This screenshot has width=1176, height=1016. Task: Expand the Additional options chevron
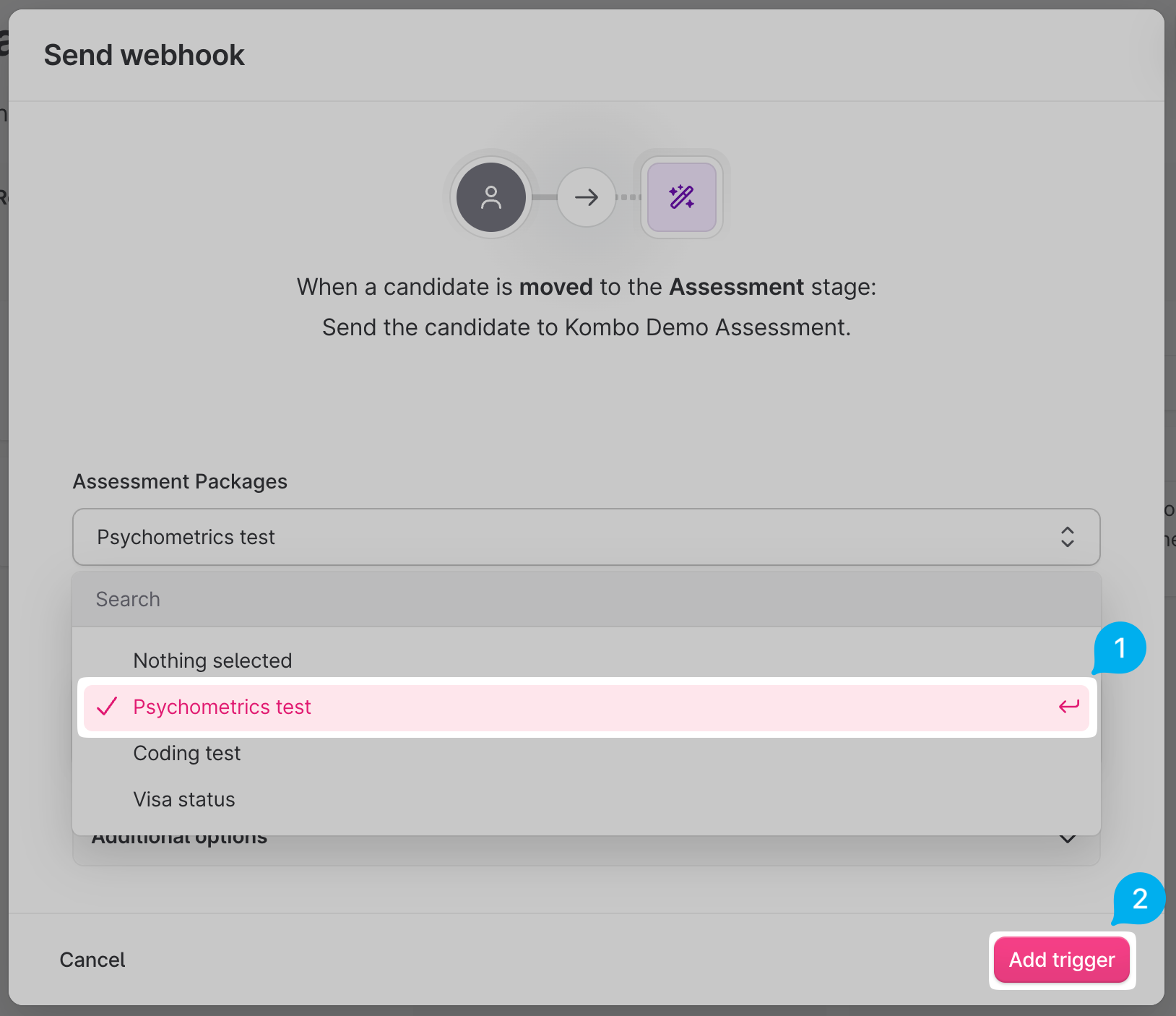point(1067,840)
